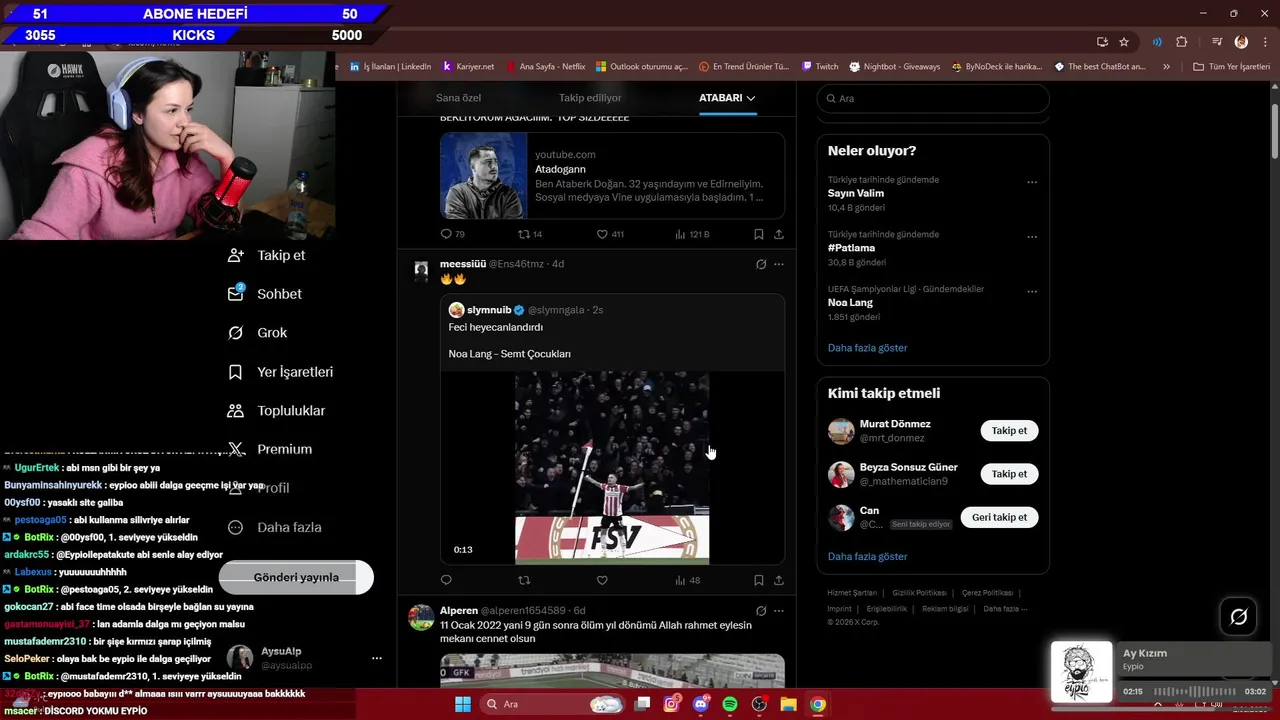Share the Atadogann post
This screenshot has height=720, width=1280.
[x=778, y=234]
